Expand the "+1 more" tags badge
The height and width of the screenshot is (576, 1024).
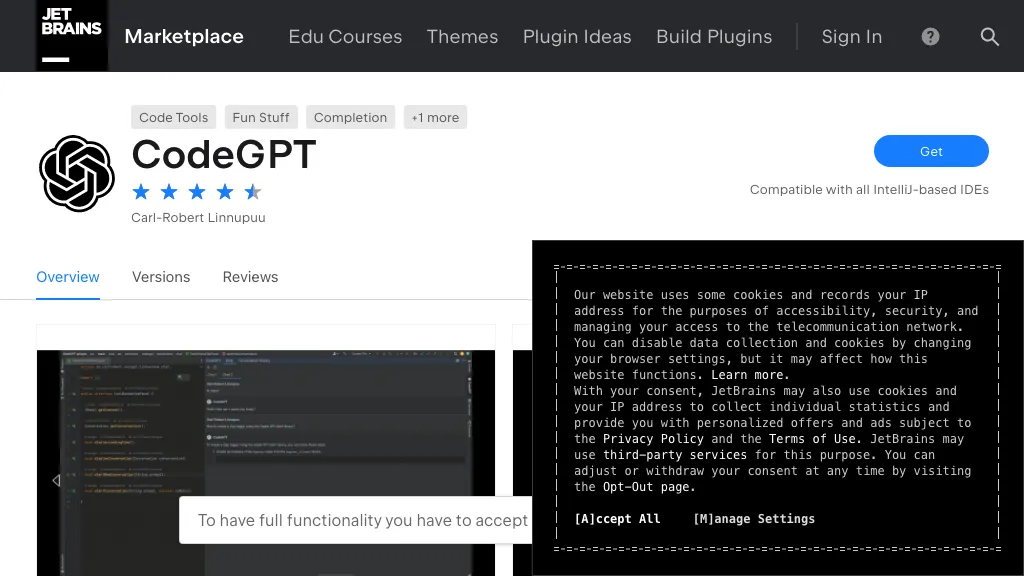point(435,117)
